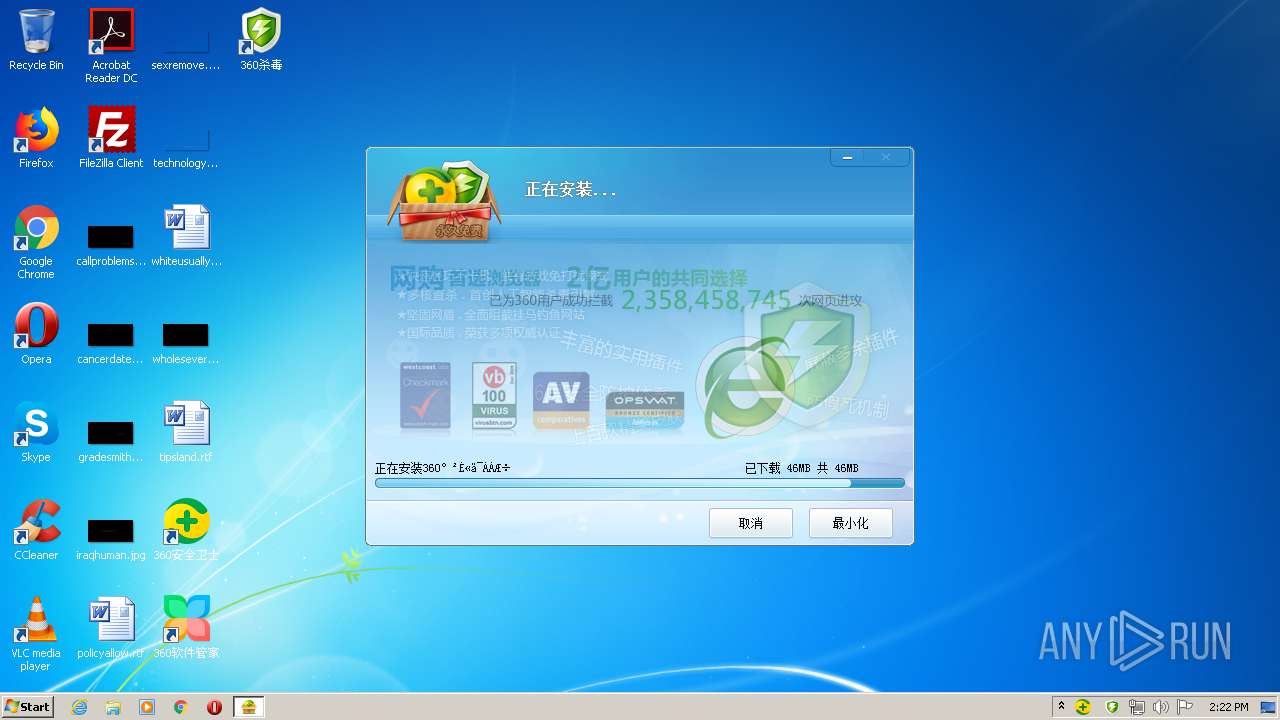Screen dimensions: 1280x720
Task: Click the installation progress bar
Action: [640, 483]
